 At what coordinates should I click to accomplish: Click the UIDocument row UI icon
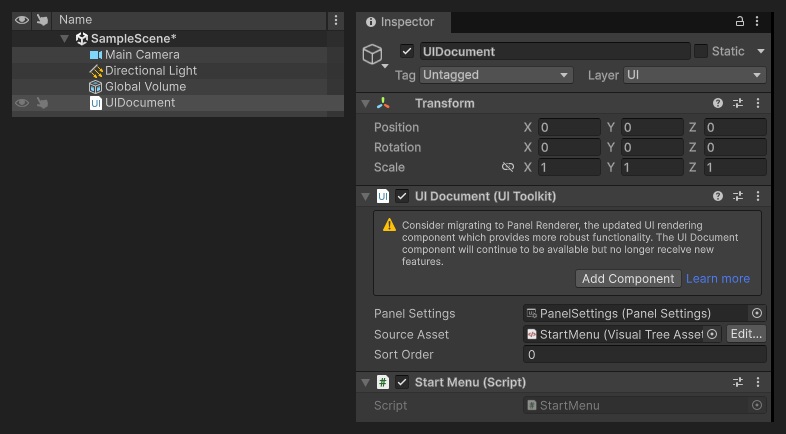96,103
